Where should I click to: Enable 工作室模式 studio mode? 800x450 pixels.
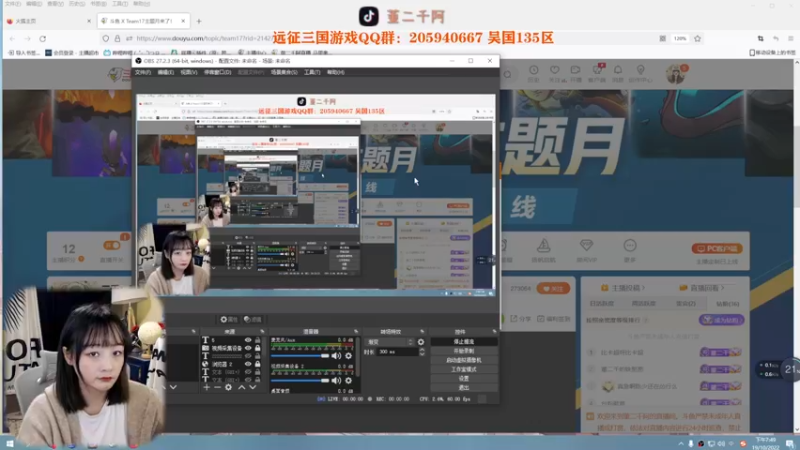click(464, 369)
